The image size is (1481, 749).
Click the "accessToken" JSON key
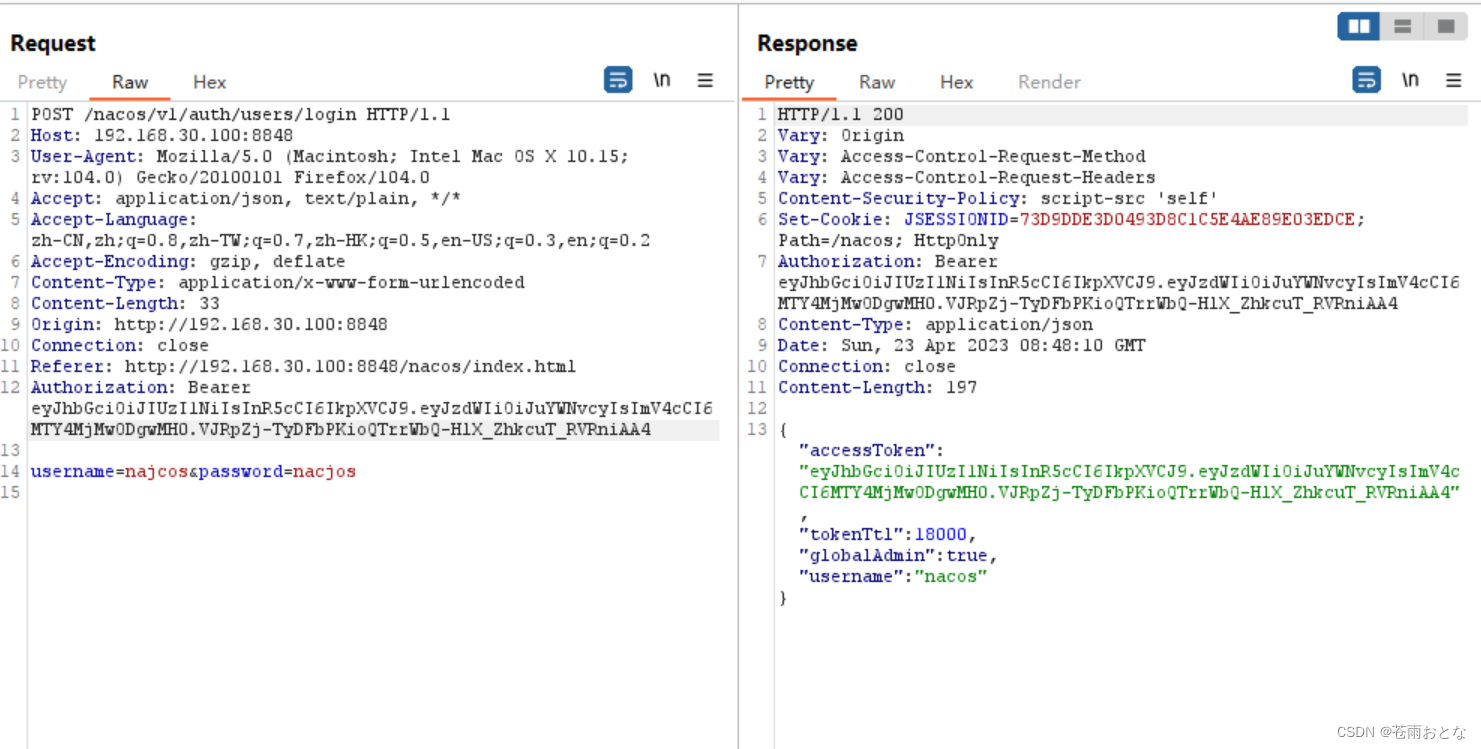coord(867,450)
